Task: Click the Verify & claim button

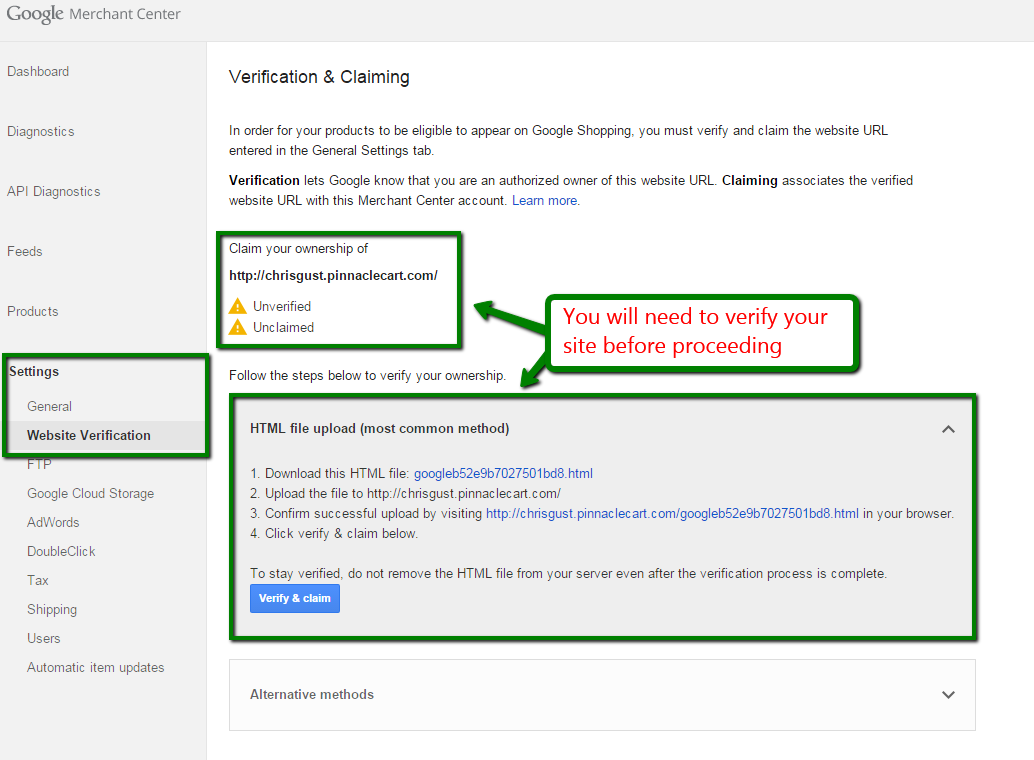Action: [x=295, y=598]
